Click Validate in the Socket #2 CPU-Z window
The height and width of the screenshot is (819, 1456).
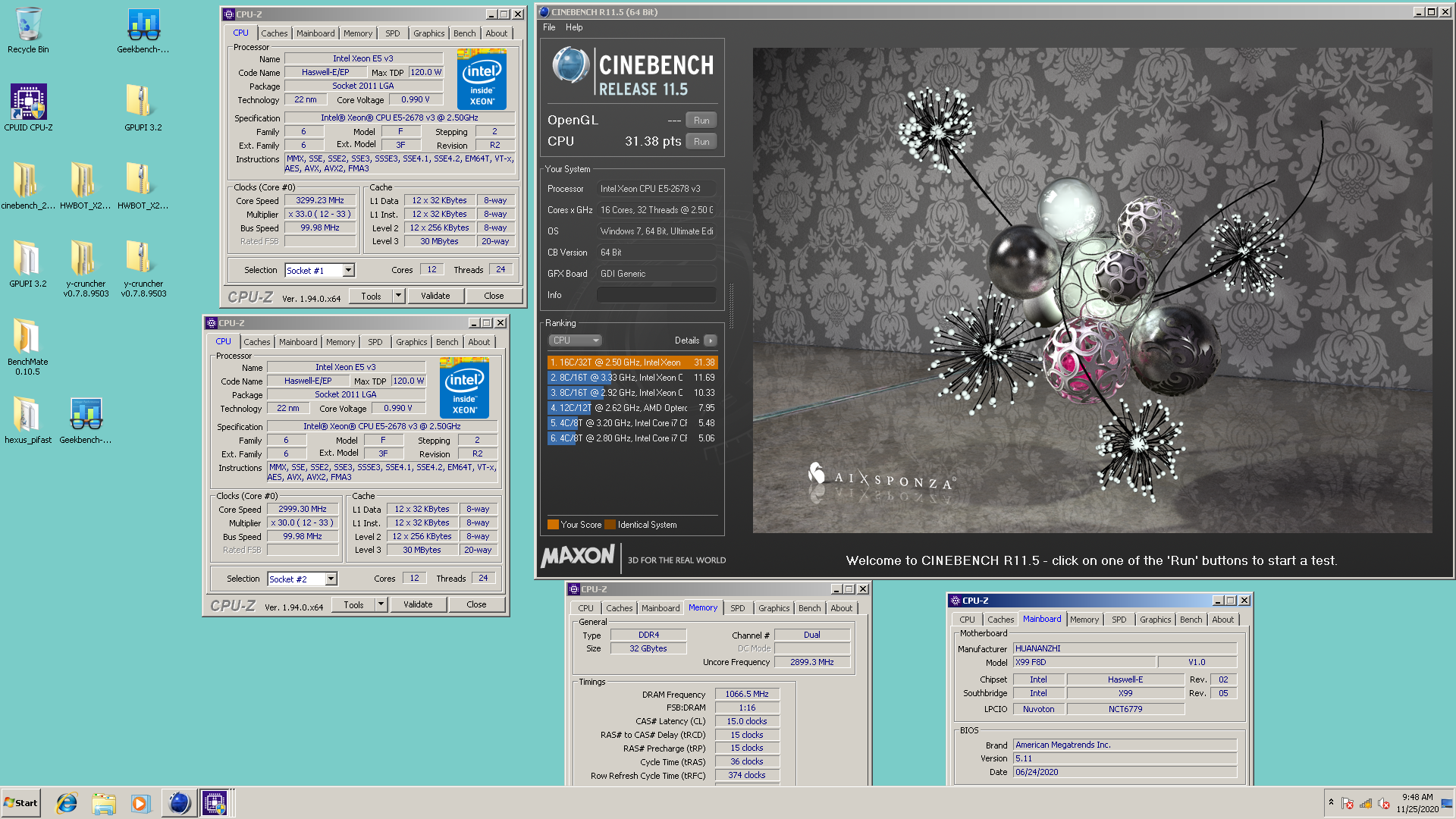(x=418, y=604)
